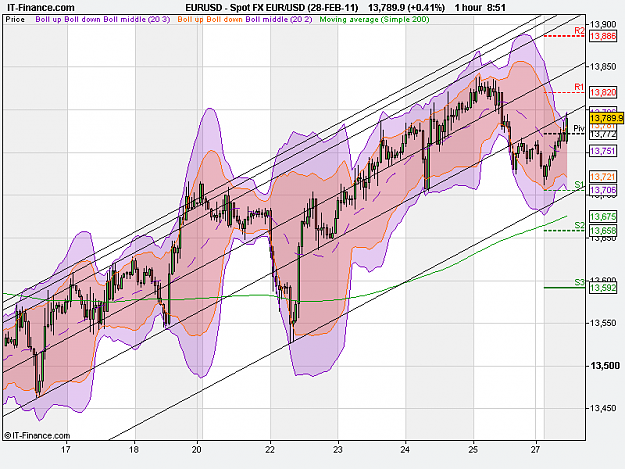Click the green S3 support label
This screenshot has width=625, height=469.
pos(579,282)
